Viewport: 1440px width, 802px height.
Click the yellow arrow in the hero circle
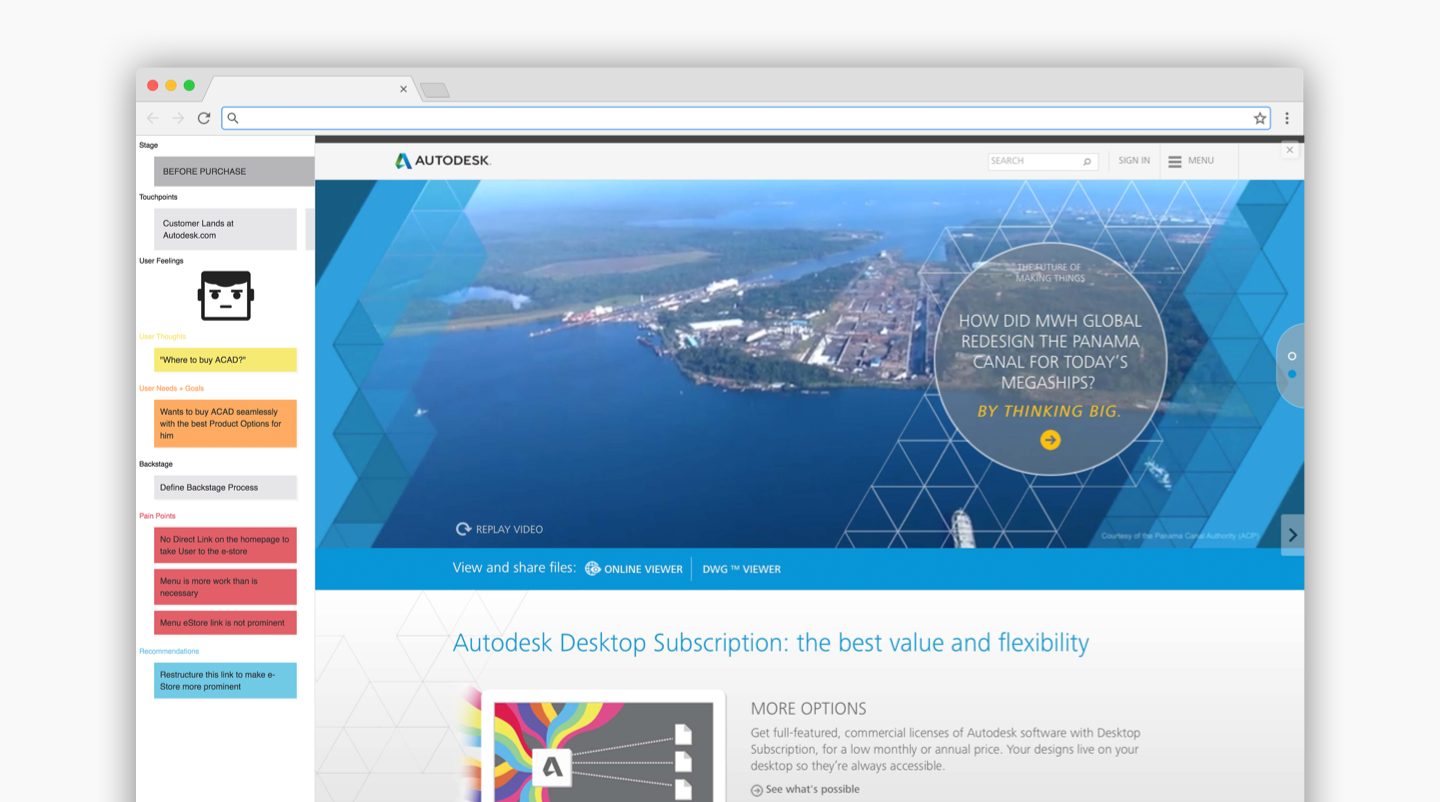[x=1050, y=440]
